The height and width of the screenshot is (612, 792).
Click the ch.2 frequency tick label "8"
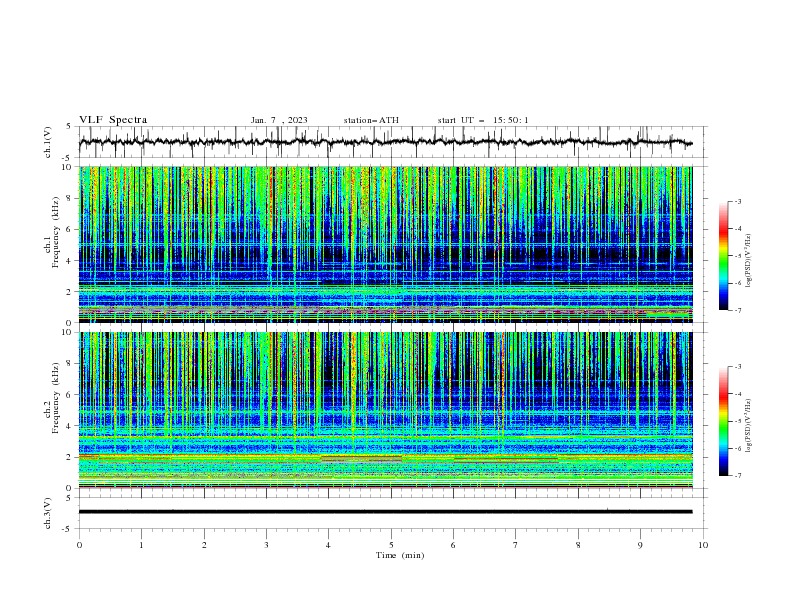click(71, 364)
